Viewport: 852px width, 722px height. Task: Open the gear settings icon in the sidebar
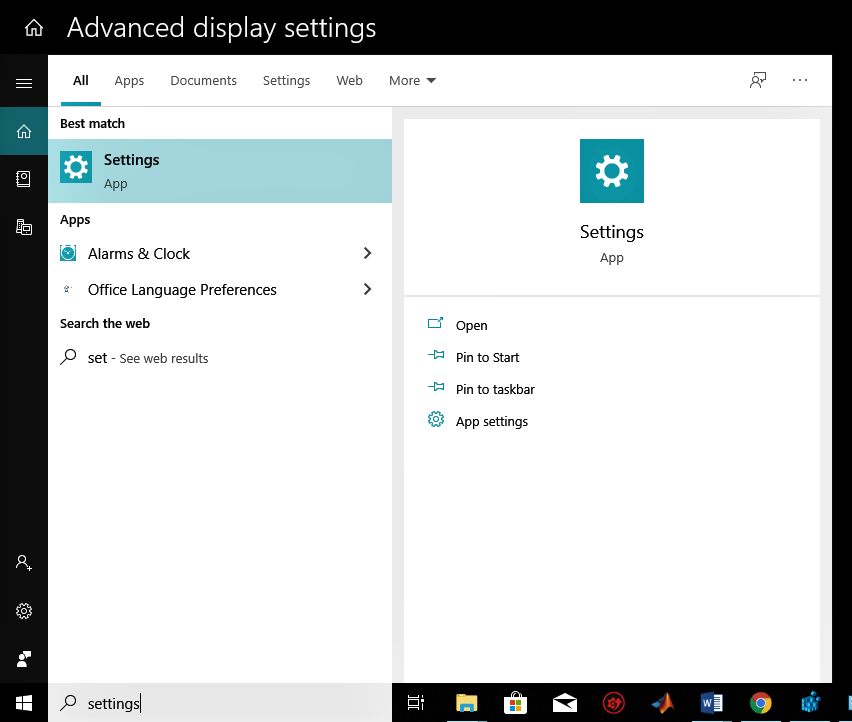click(24, 611)
